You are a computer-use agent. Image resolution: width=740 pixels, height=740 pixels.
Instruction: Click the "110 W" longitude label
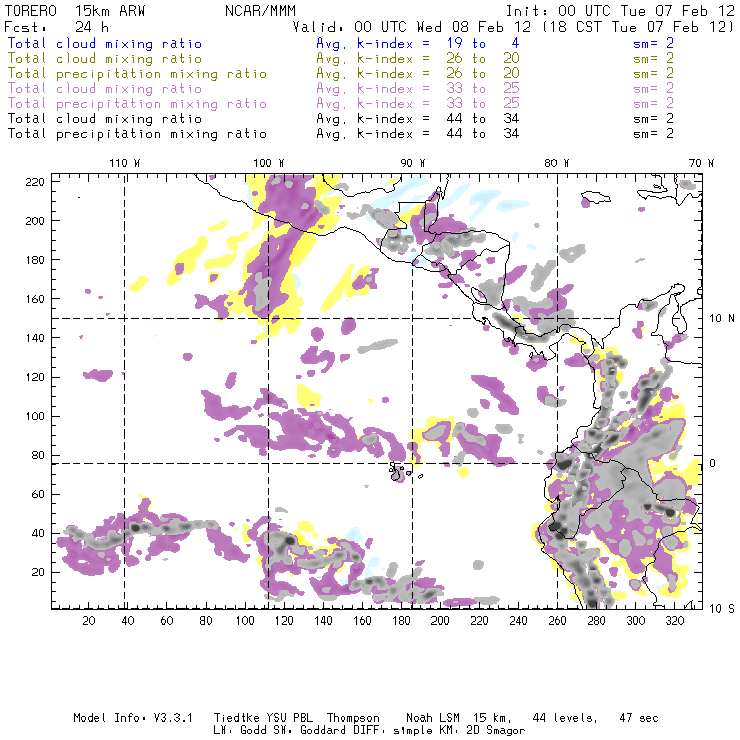[125, 163]
